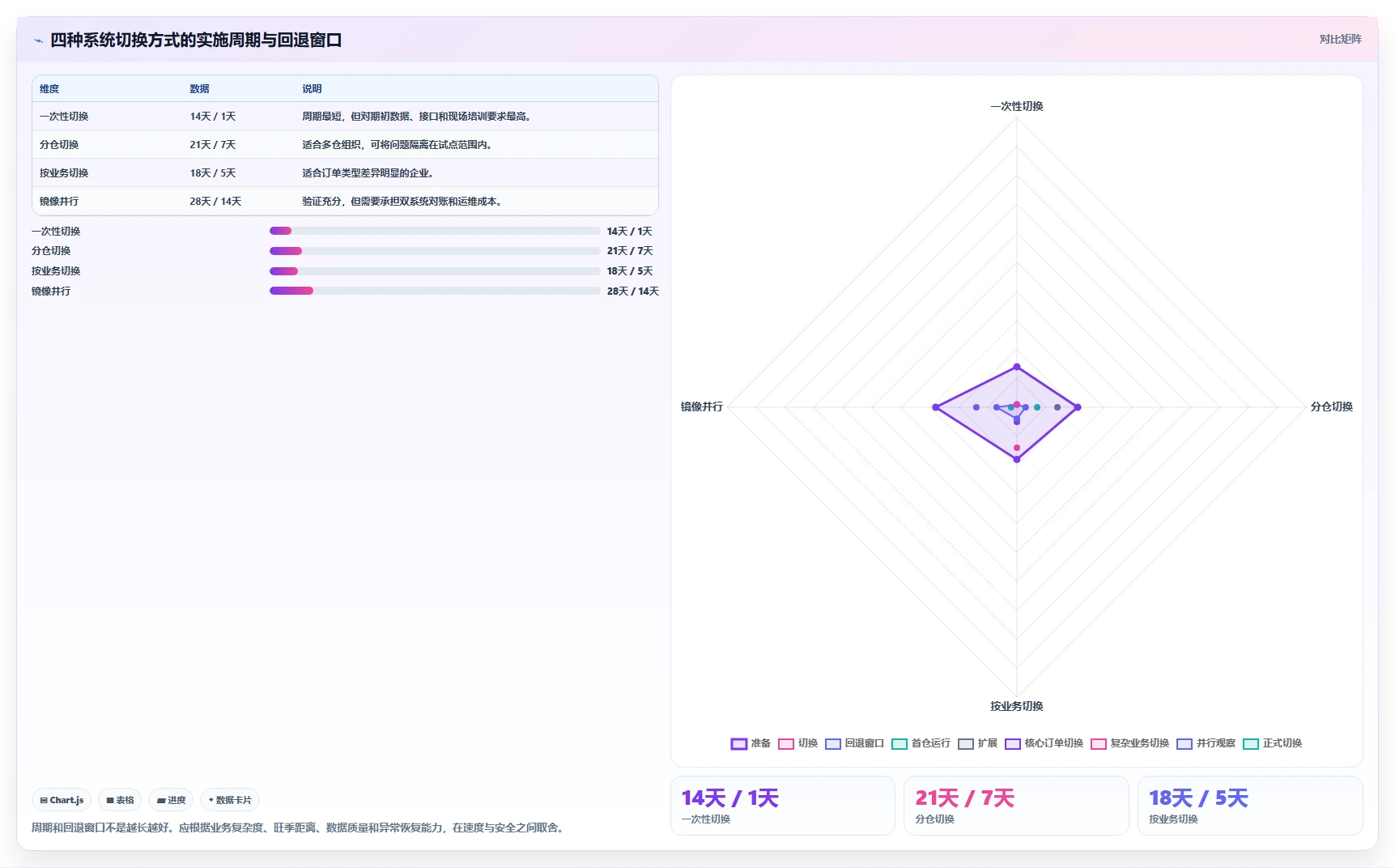1395x868 pixels.
Task: Click the progress row label 一次性切换
Action: tap(56, 232)
